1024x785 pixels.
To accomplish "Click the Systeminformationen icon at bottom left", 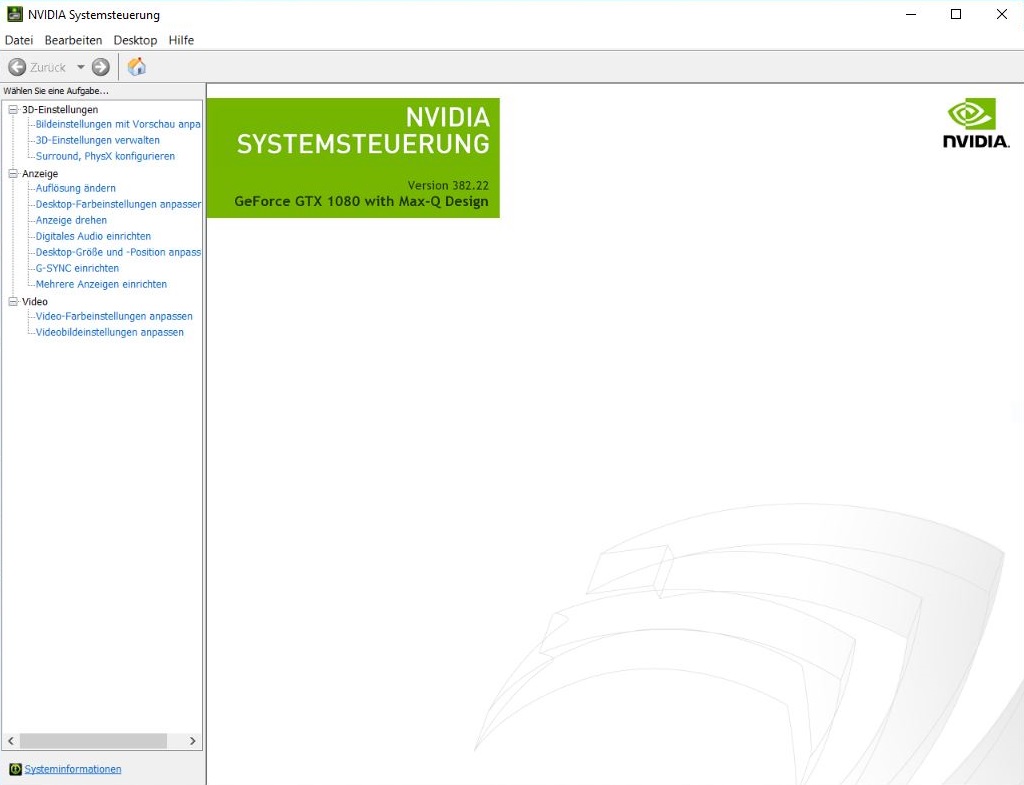I will tap(16, 769).
